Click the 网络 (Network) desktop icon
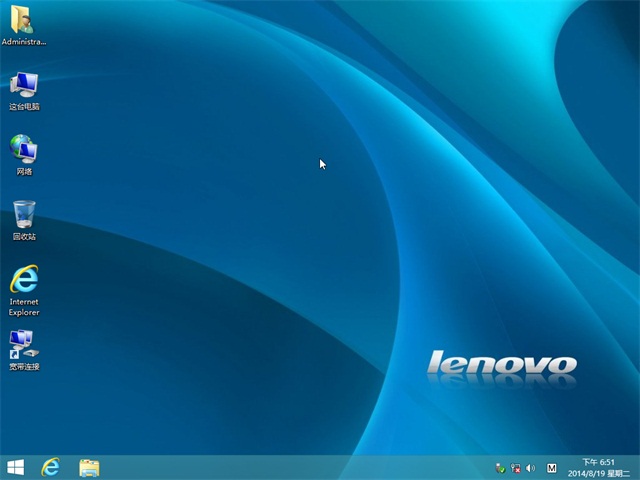The height and width of the screenshot is (480, 640). click(x=24, y=149)
